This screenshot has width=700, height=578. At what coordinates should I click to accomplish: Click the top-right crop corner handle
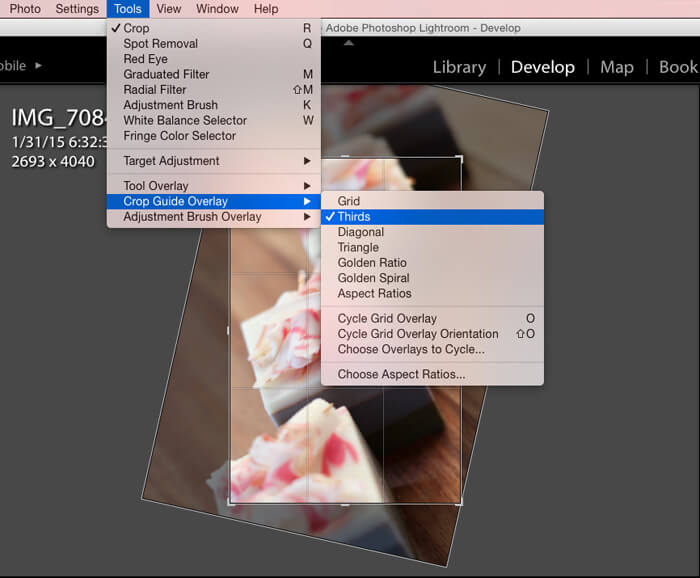click(x=459, y=158)
